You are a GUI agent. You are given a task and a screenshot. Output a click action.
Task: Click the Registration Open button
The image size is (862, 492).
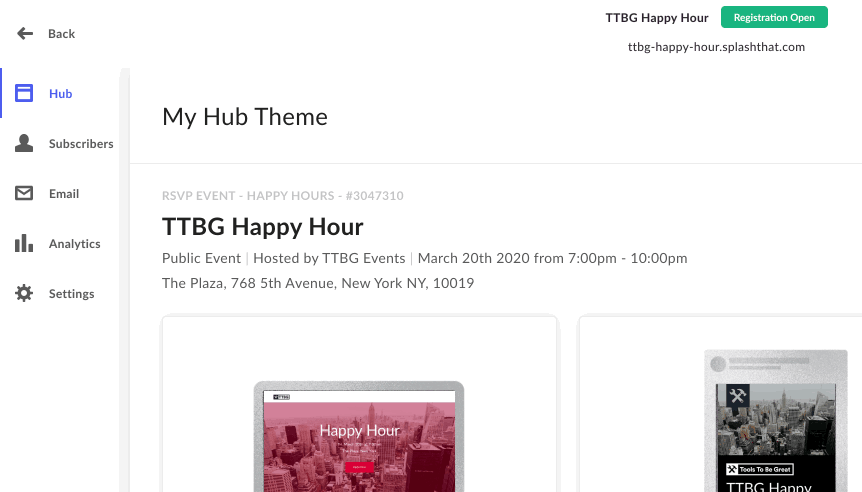click(774, 17)
